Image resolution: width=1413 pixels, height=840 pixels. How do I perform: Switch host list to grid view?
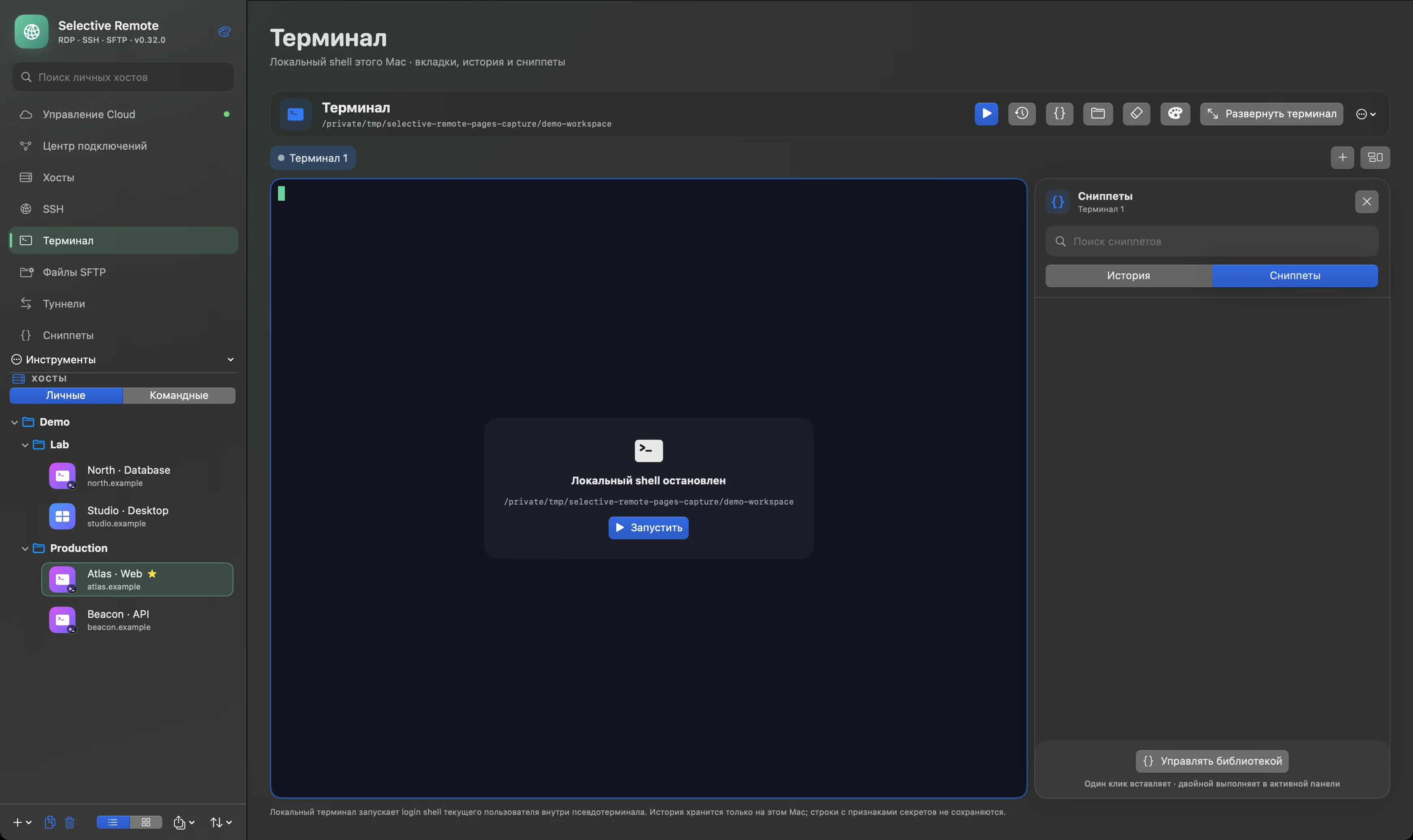pyautogui.click(x=146, y=822)
